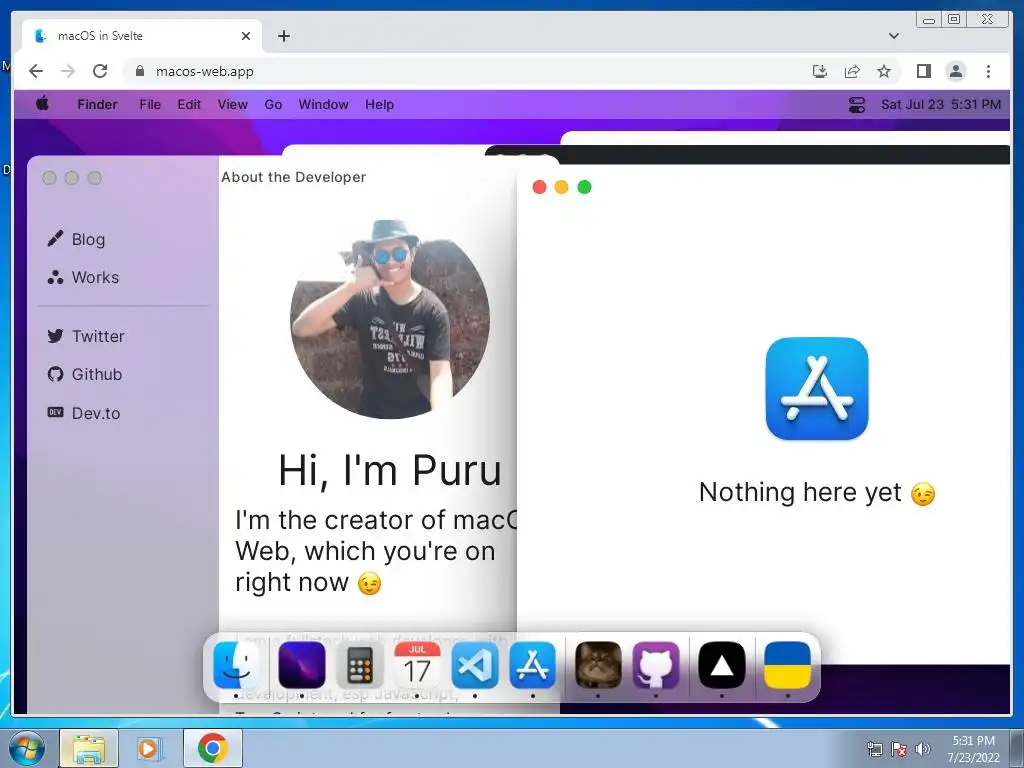Viewport: 1024px width, 768px height.
Task: Share this page icon in Chrome
Action: (x=852, y=71)
